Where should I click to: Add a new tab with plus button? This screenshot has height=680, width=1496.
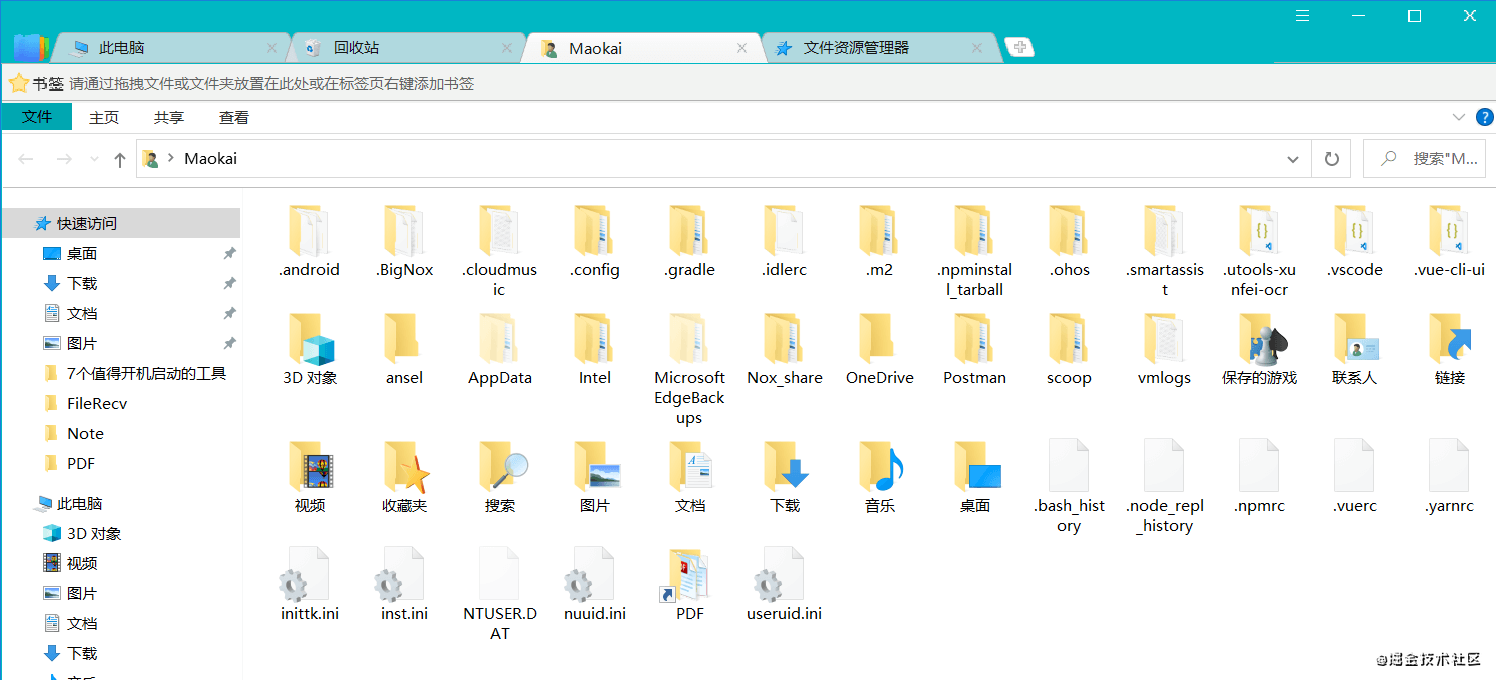1018,47
